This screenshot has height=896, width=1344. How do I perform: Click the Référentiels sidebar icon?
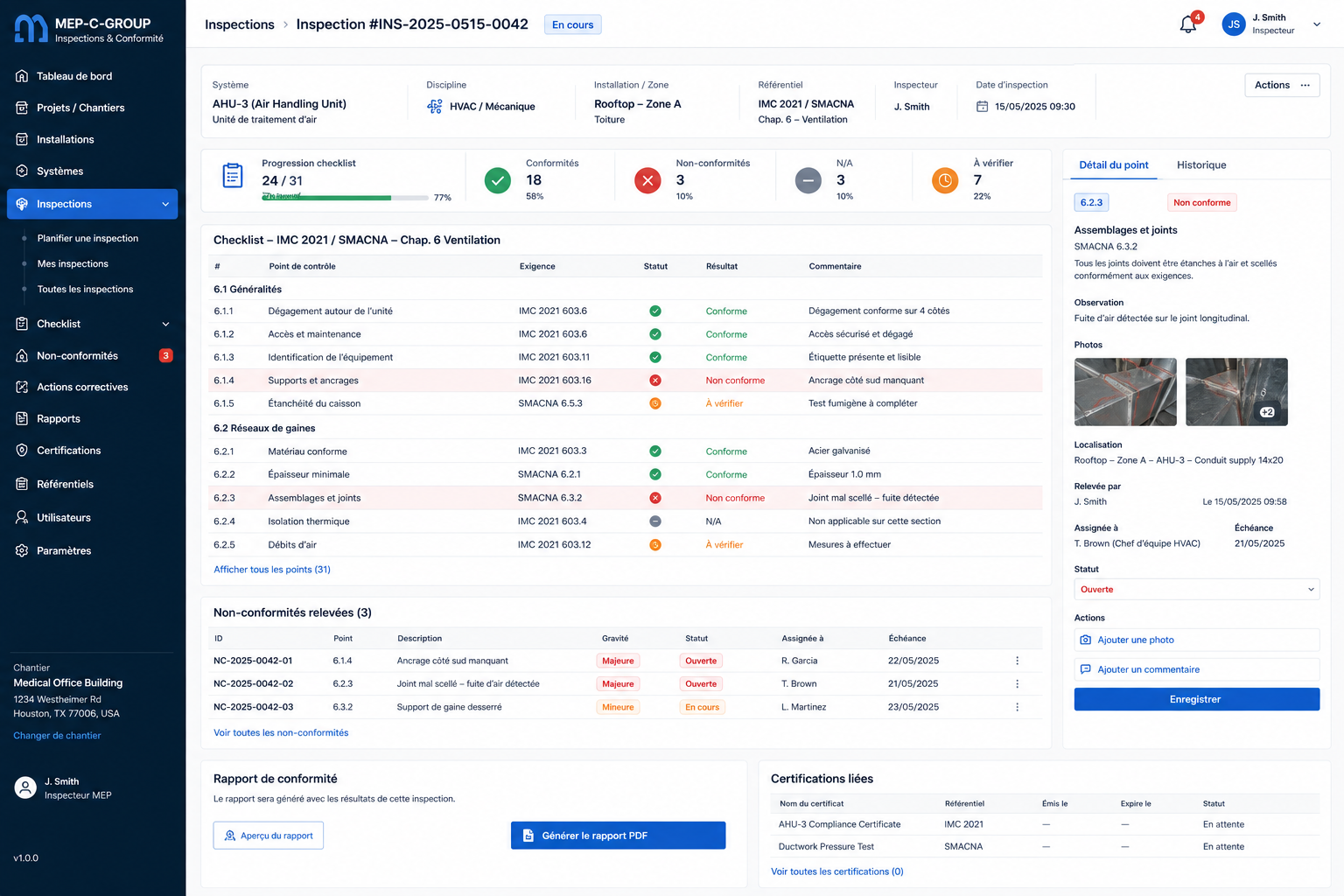click(x=22, y=484)
